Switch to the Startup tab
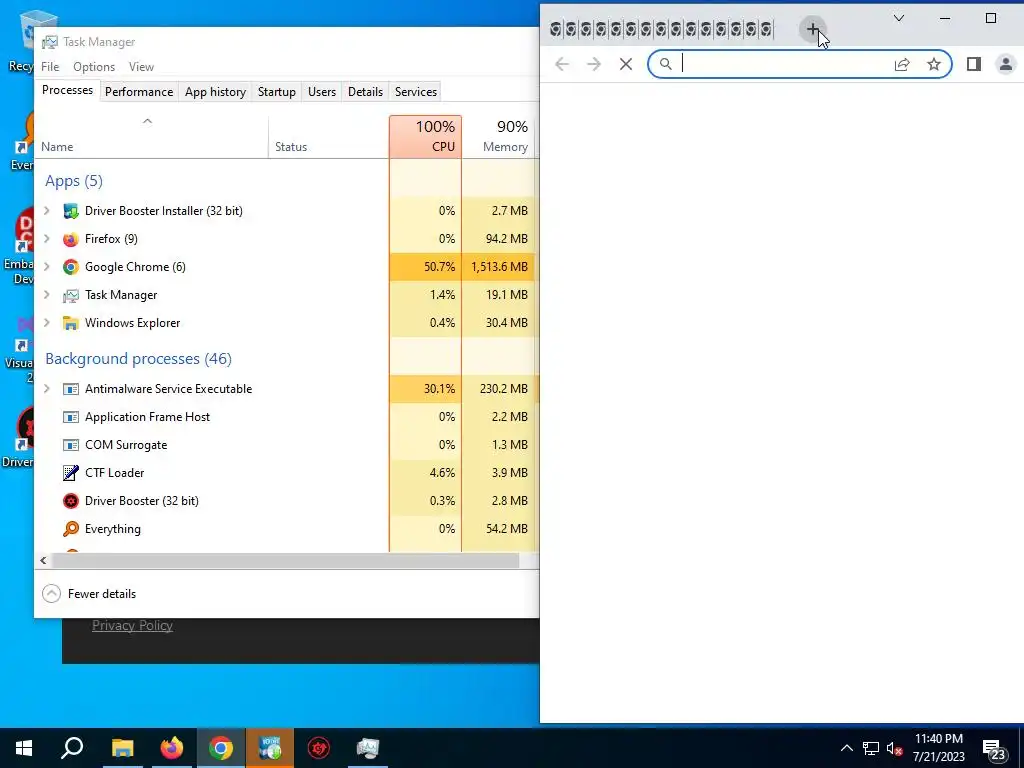1024x768 pixels. (x=277, y=92)
